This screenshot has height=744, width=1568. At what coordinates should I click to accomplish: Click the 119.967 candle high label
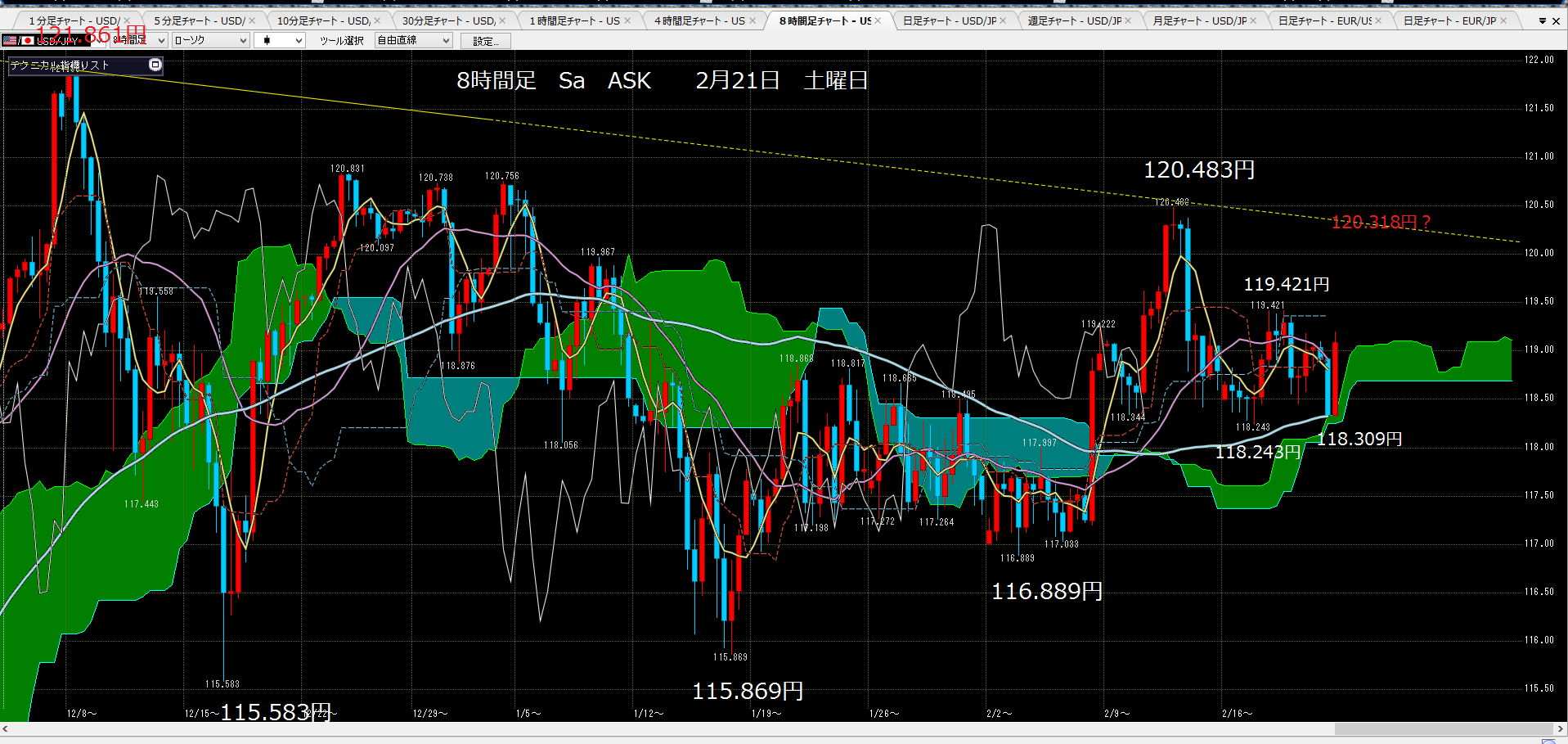point(598,252)
